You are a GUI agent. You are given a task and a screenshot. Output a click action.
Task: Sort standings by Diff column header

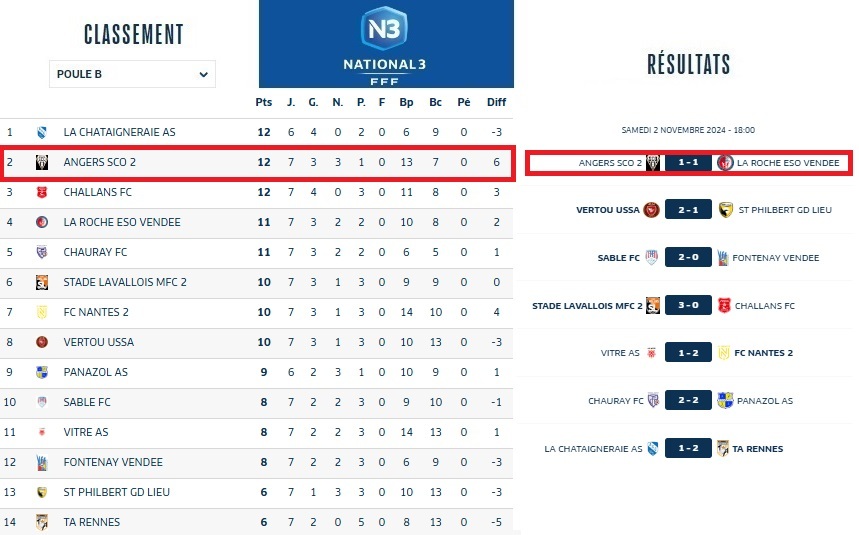(x=497, y=102)
